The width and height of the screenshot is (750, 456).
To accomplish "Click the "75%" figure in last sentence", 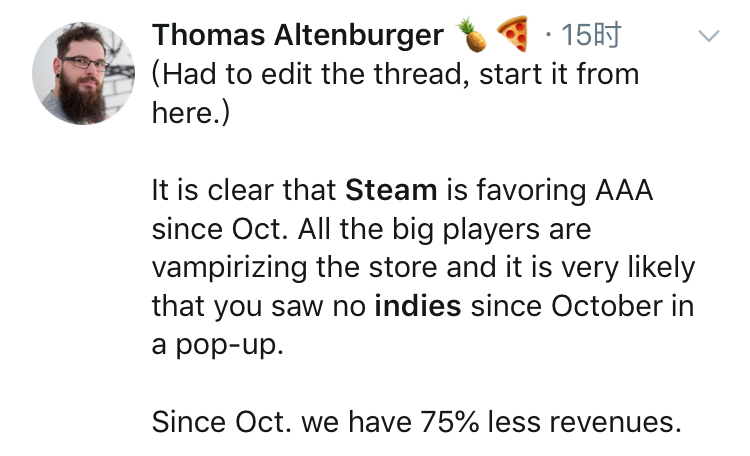I will [450, 422].
